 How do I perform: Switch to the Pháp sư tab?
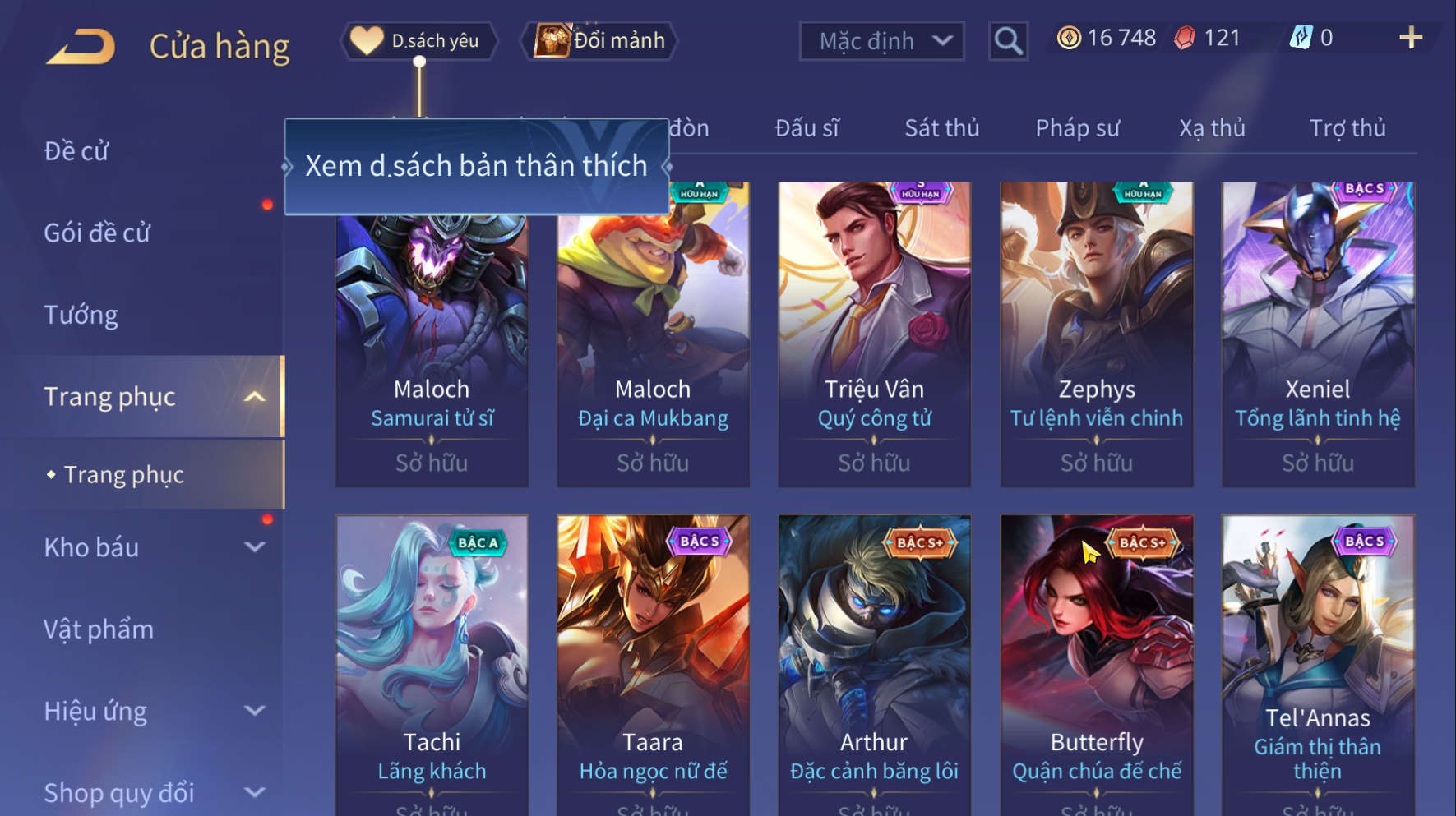coord(1077,128)
